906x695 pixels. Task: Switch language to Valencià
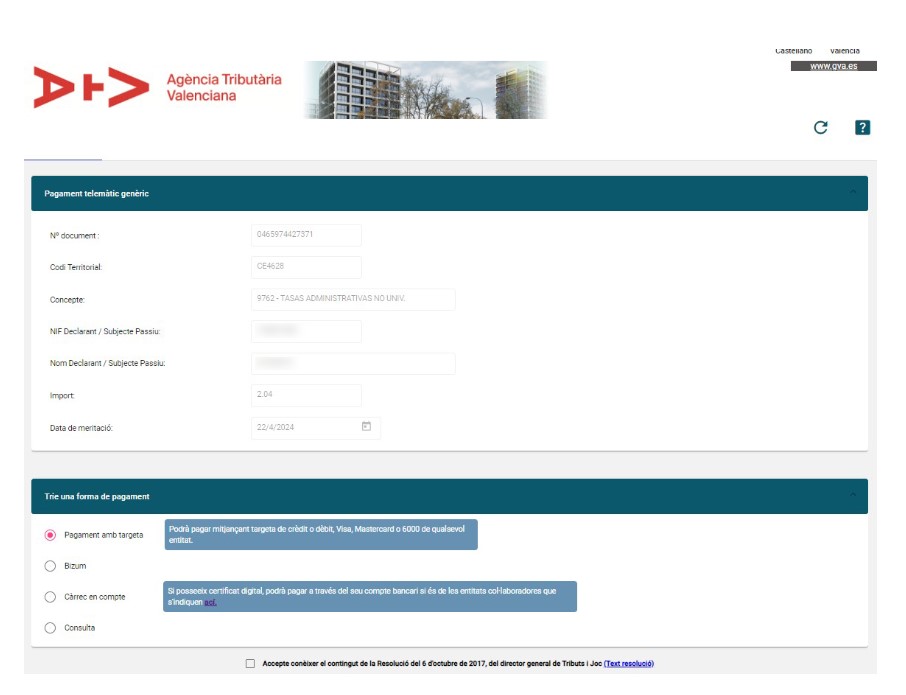(844, 51)
